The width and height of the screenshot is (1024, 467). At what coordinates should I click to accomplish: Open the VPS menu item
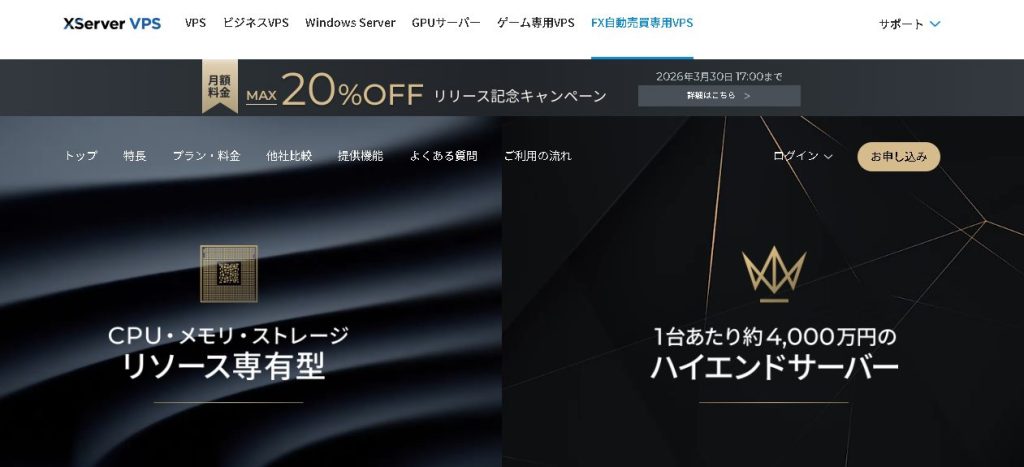(195, 23)
